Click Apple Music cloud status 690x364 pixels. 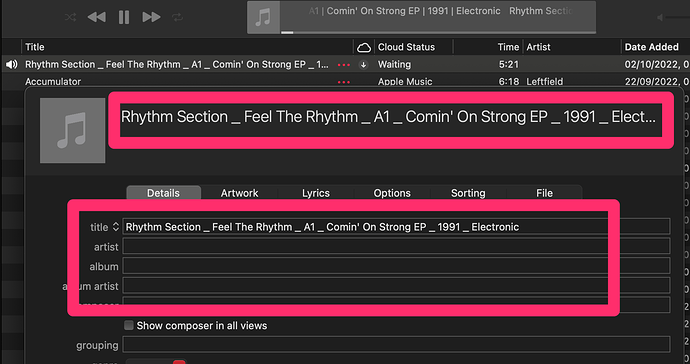(405, 82)
